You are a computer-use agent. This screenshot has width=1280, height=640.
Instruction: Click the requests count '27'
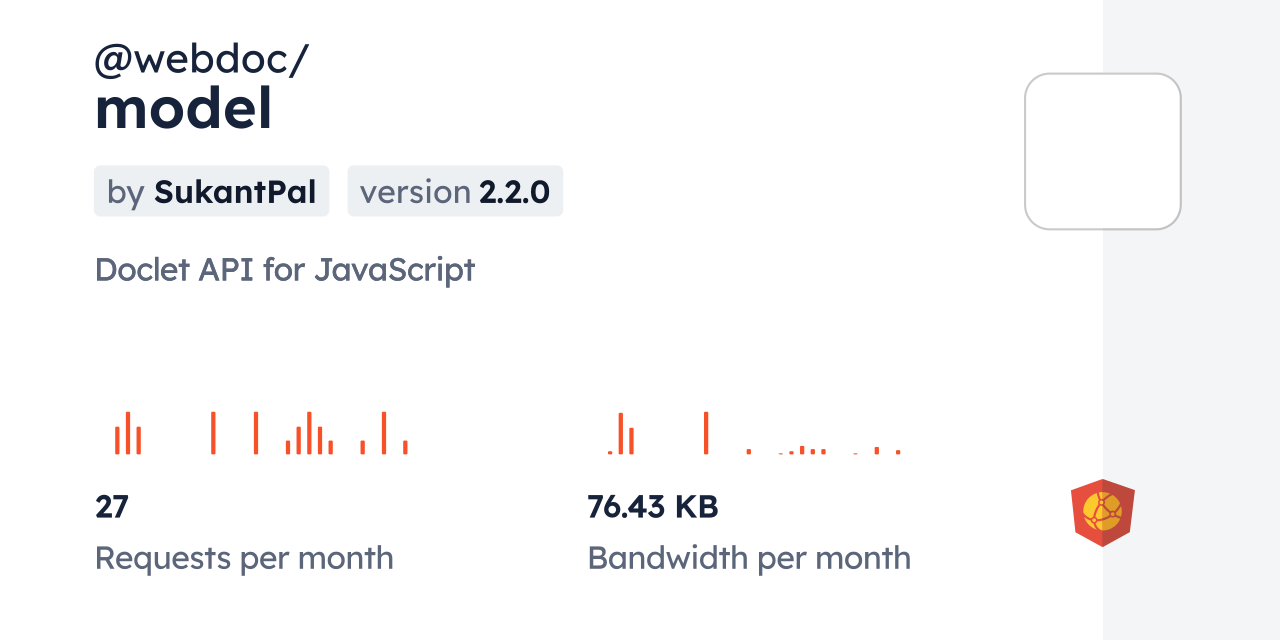point(112,507)
